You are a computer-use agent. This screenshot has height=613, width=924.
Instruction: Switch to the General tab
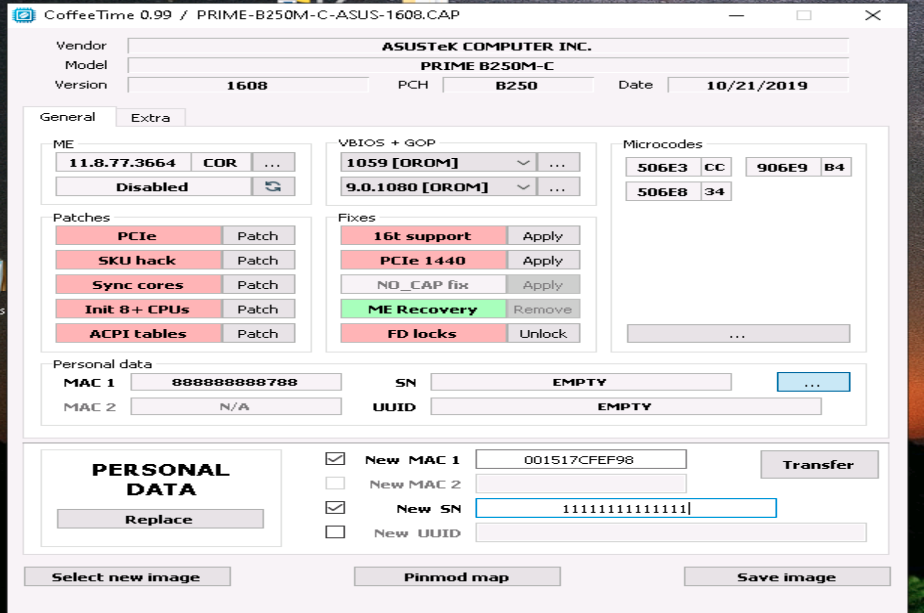(68, 117)
